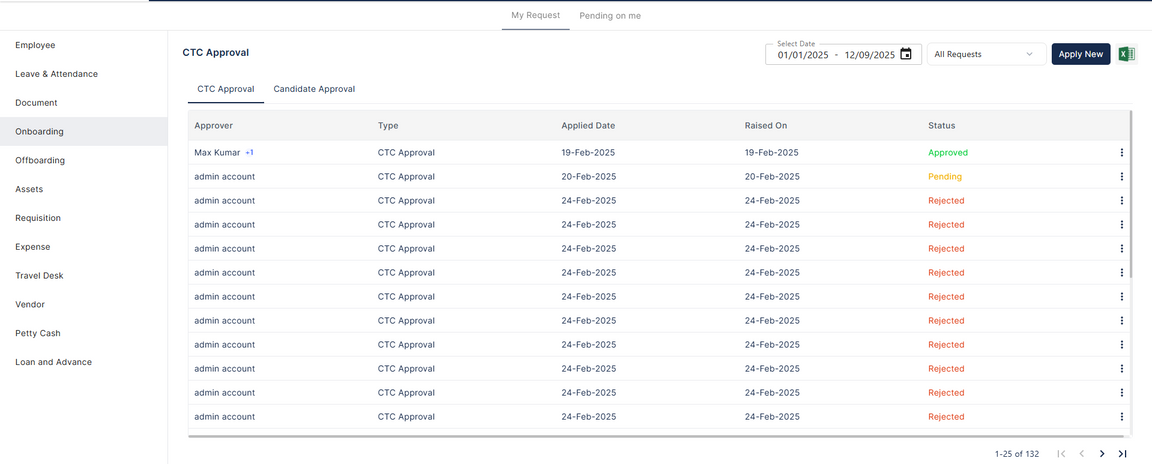1152x464 pixels.
Task: Click the +1 additional approvers link
Action: pos(250,153)
